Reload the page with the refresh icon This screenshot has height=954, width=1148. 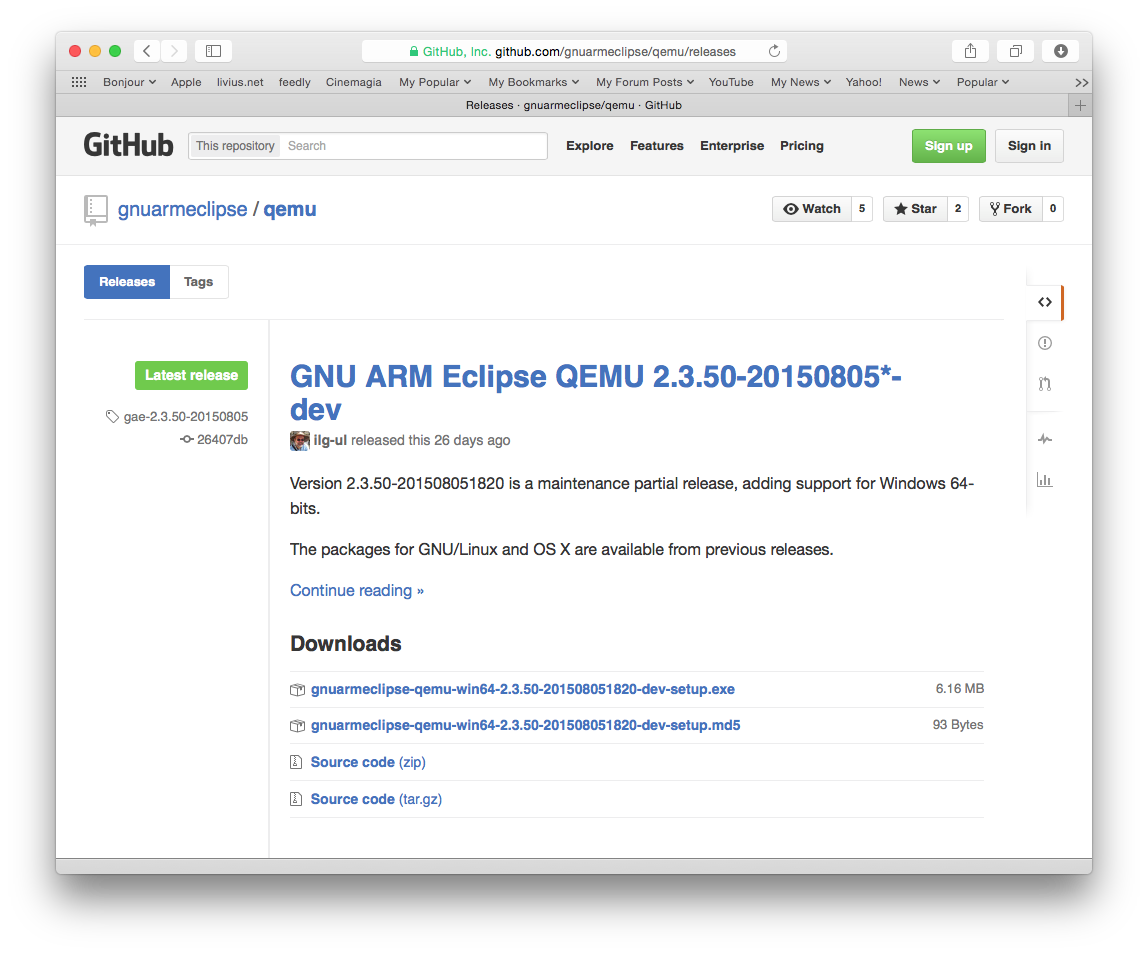point(774,51)
